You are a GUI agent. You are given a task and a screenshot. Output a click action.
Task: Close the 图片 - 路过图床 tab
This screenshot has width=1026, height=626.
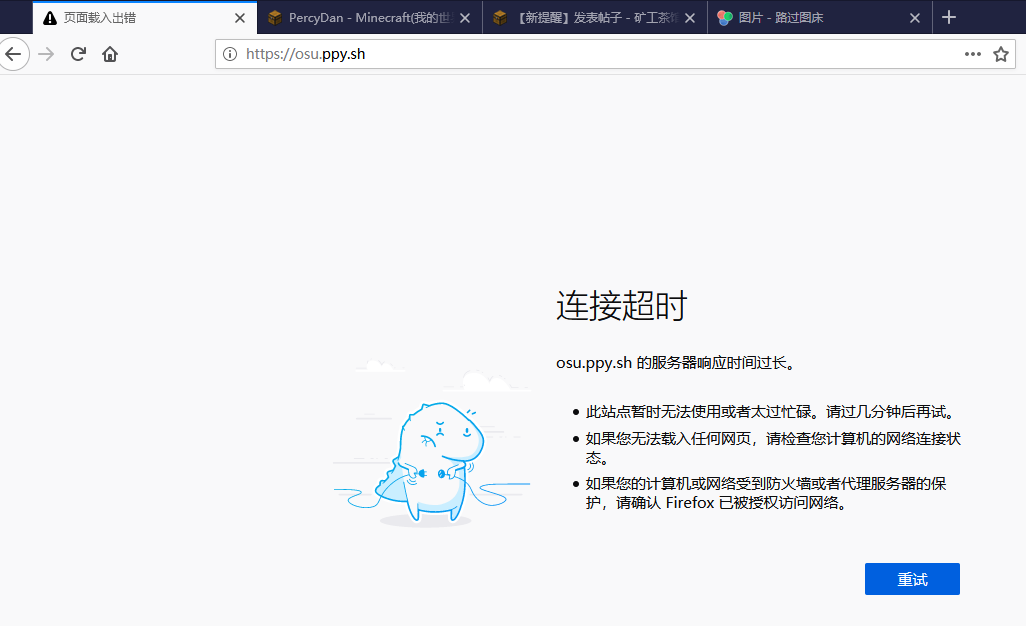point(915,18)
